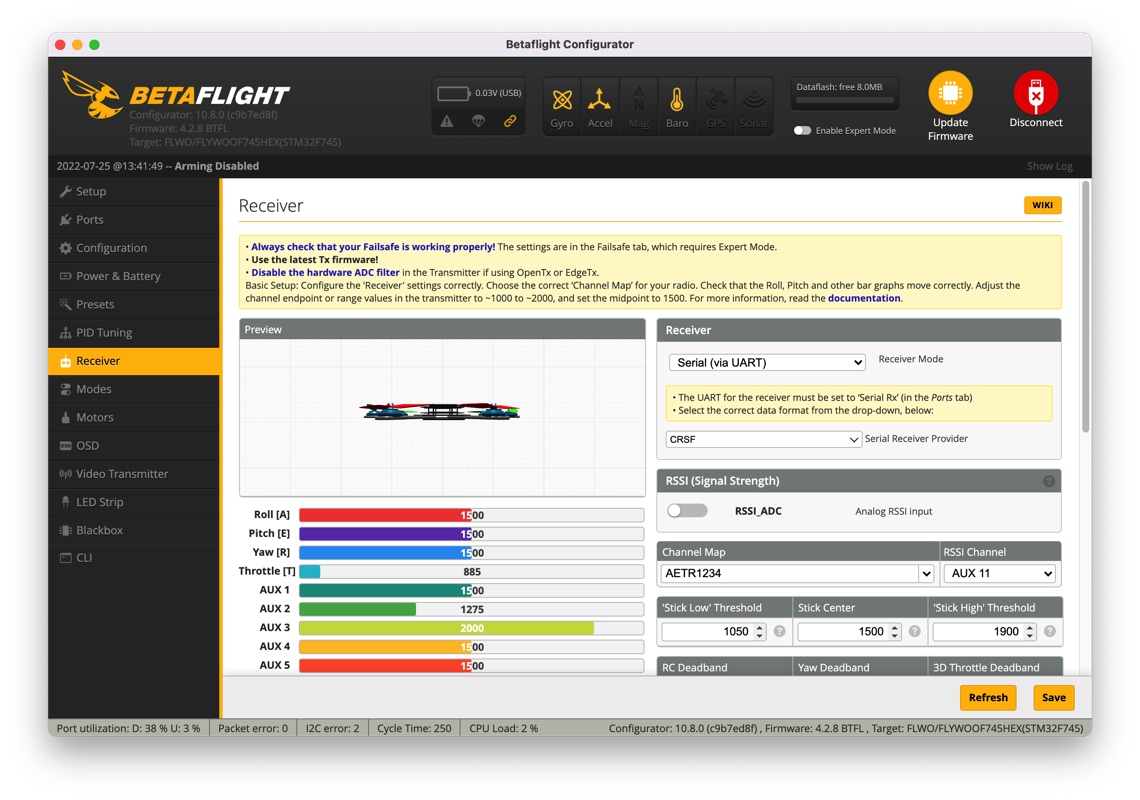Click the warning triangle status icon
The image size is (1140, 800).
point(446,121)
